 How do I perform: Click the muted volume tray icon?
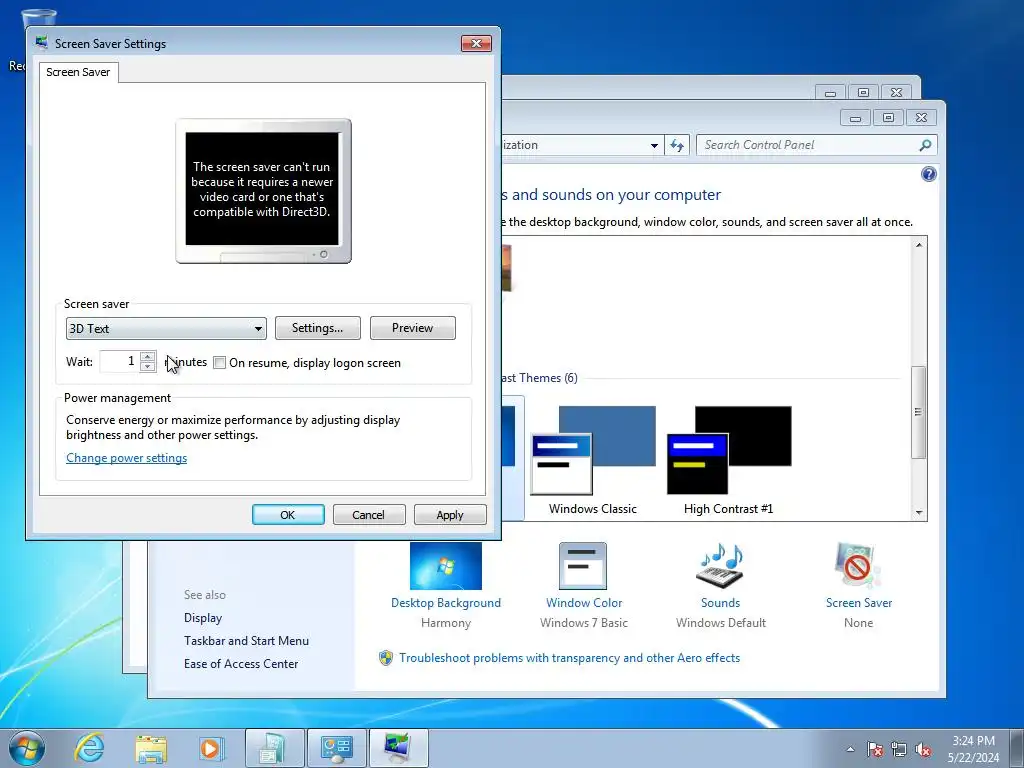(x=923, y=749)
